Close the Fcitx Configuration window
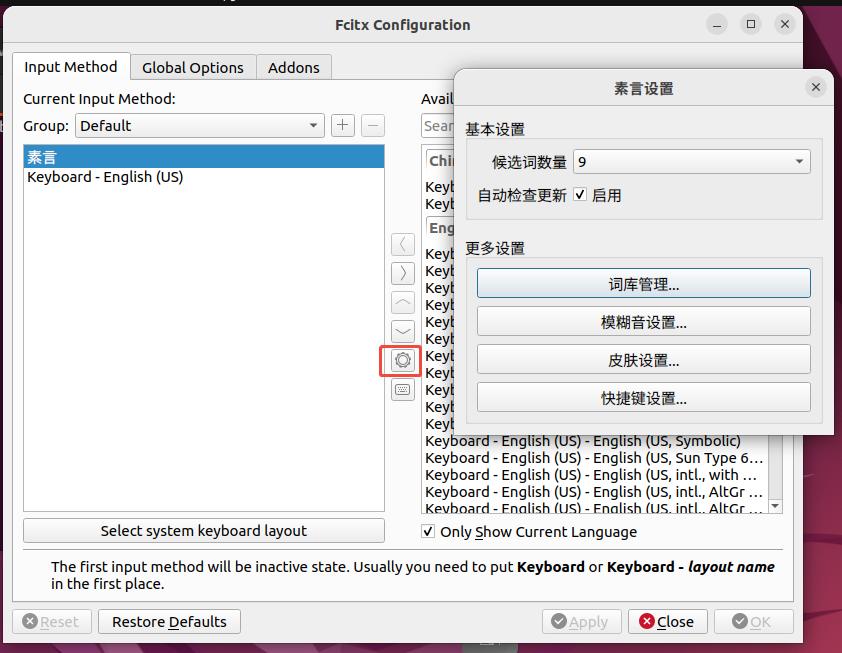 [x=785, y=24]
